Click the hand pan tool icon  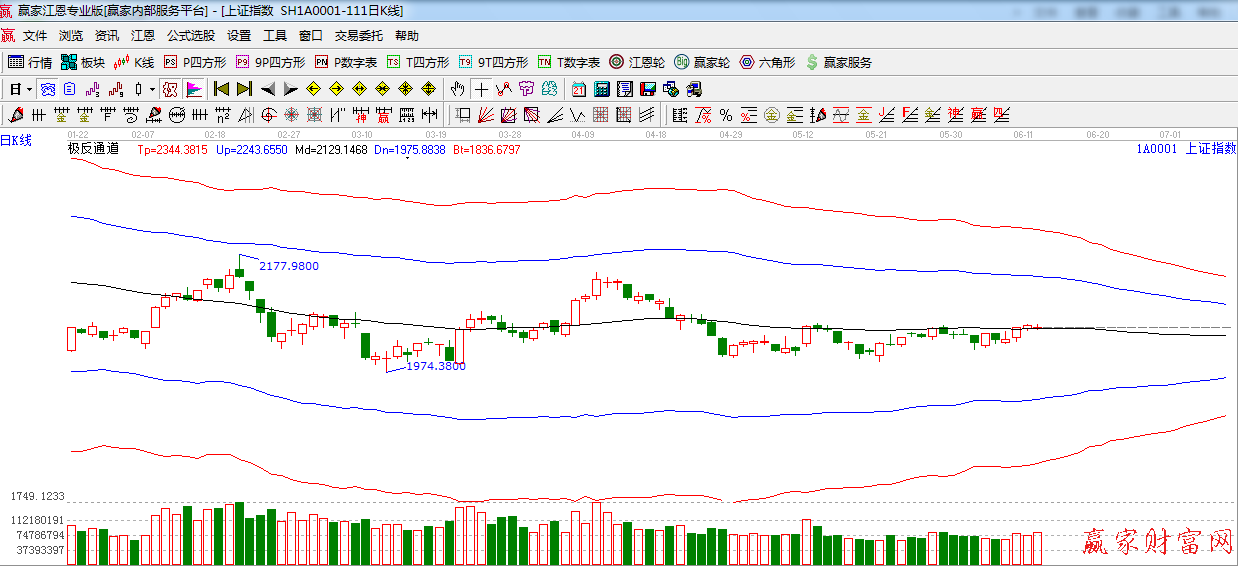coord(458,89)
